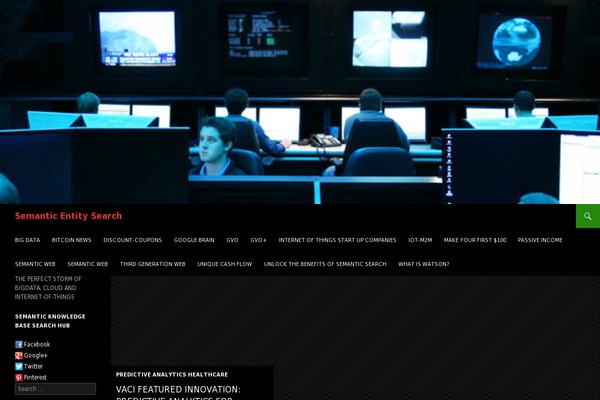This screenshot has width=600, height=400.
Task: Open the GVO menu item
Action: 232,240
